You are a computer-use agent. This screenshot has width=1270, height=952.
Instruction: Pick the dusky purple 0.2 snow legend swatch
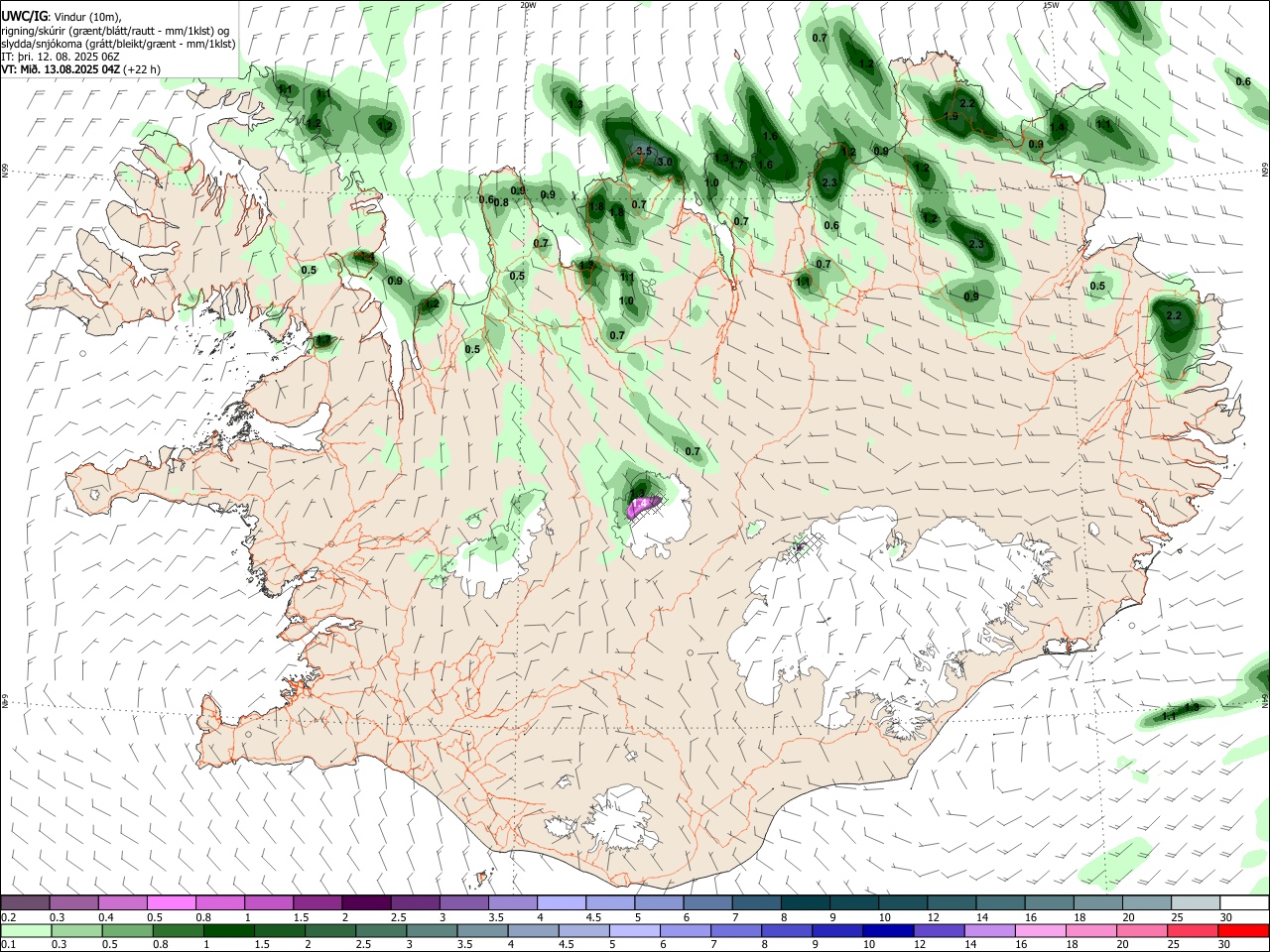[x=25, y=903]
